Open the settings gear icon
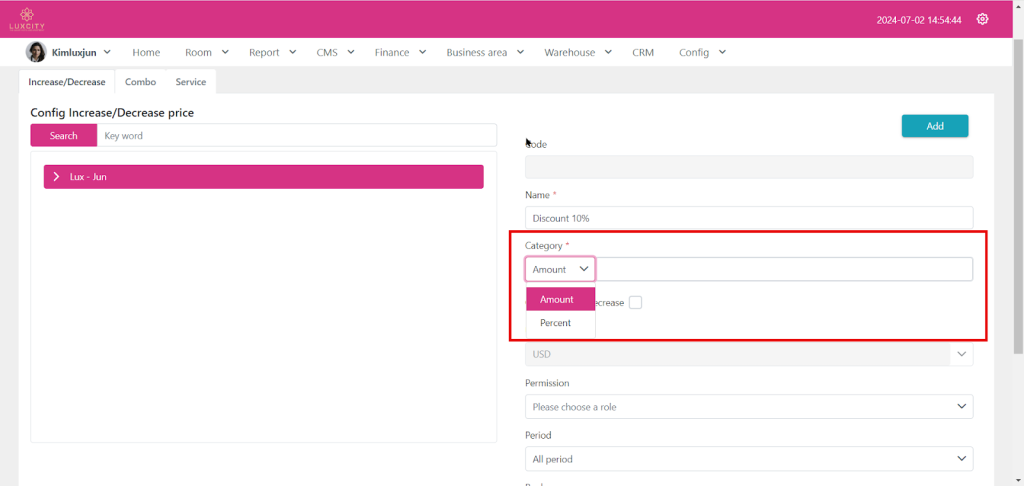Image resolution: width=1024 pixels, height=486 pixels. click(x=982, y=19)
